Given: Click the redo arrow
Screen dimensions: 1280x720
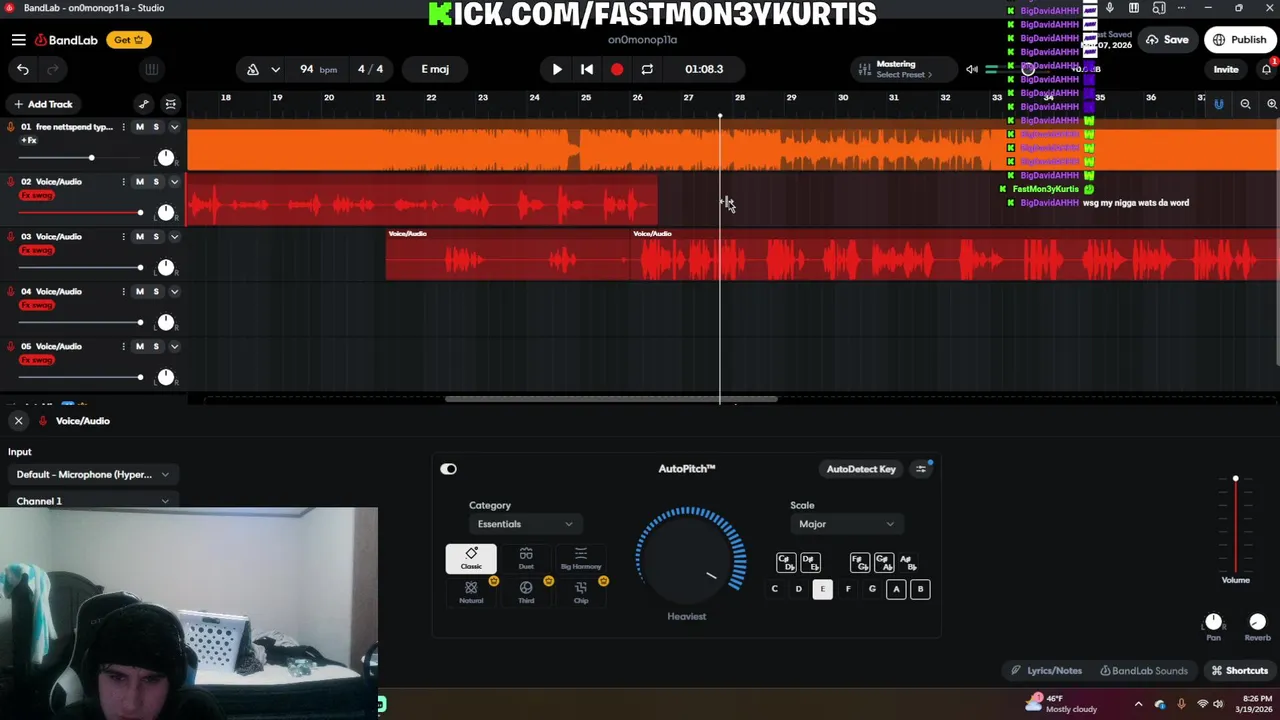Looking at the screenshot, I should 53,69.
